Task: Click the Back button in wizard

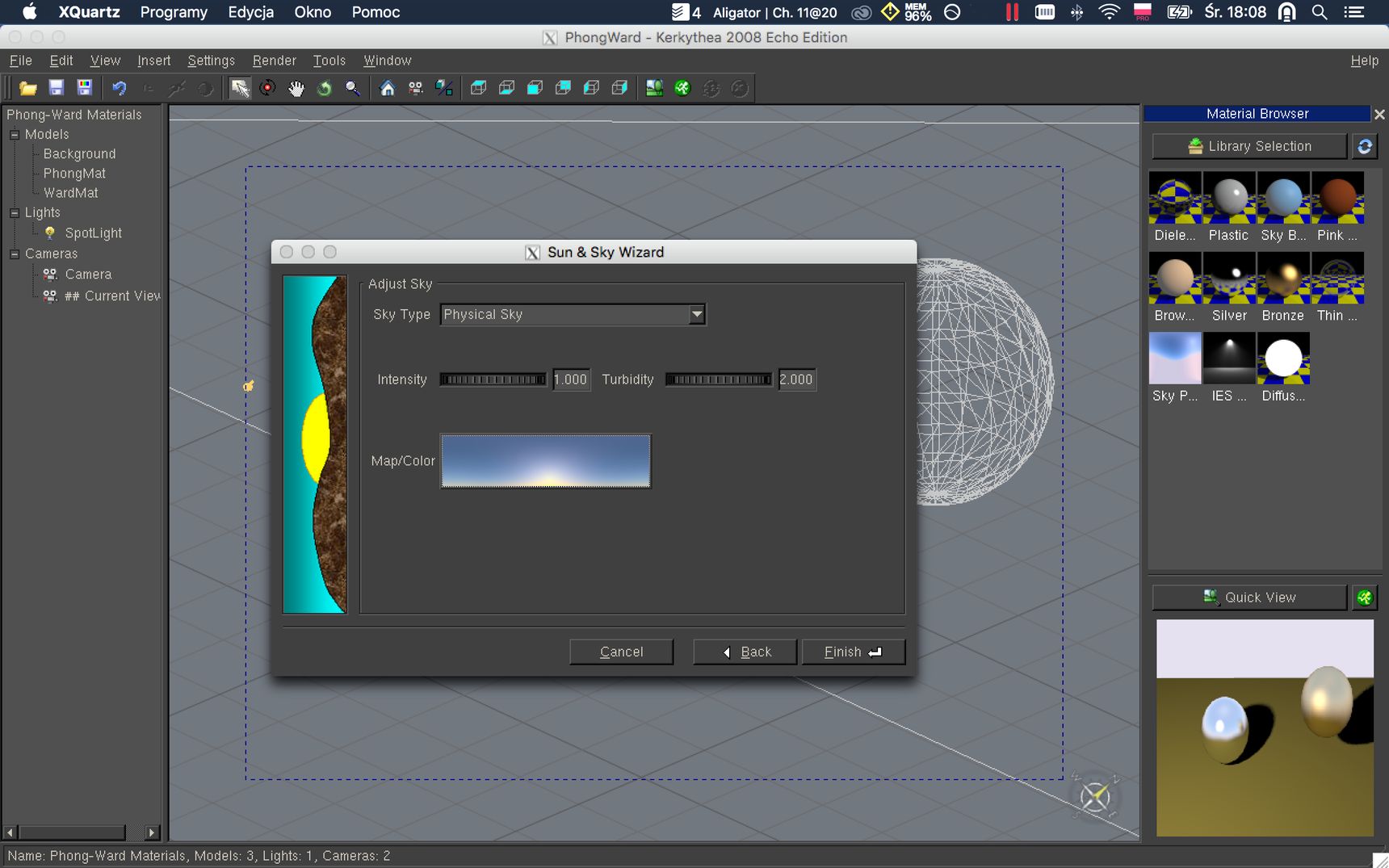Action: [745, 652]
